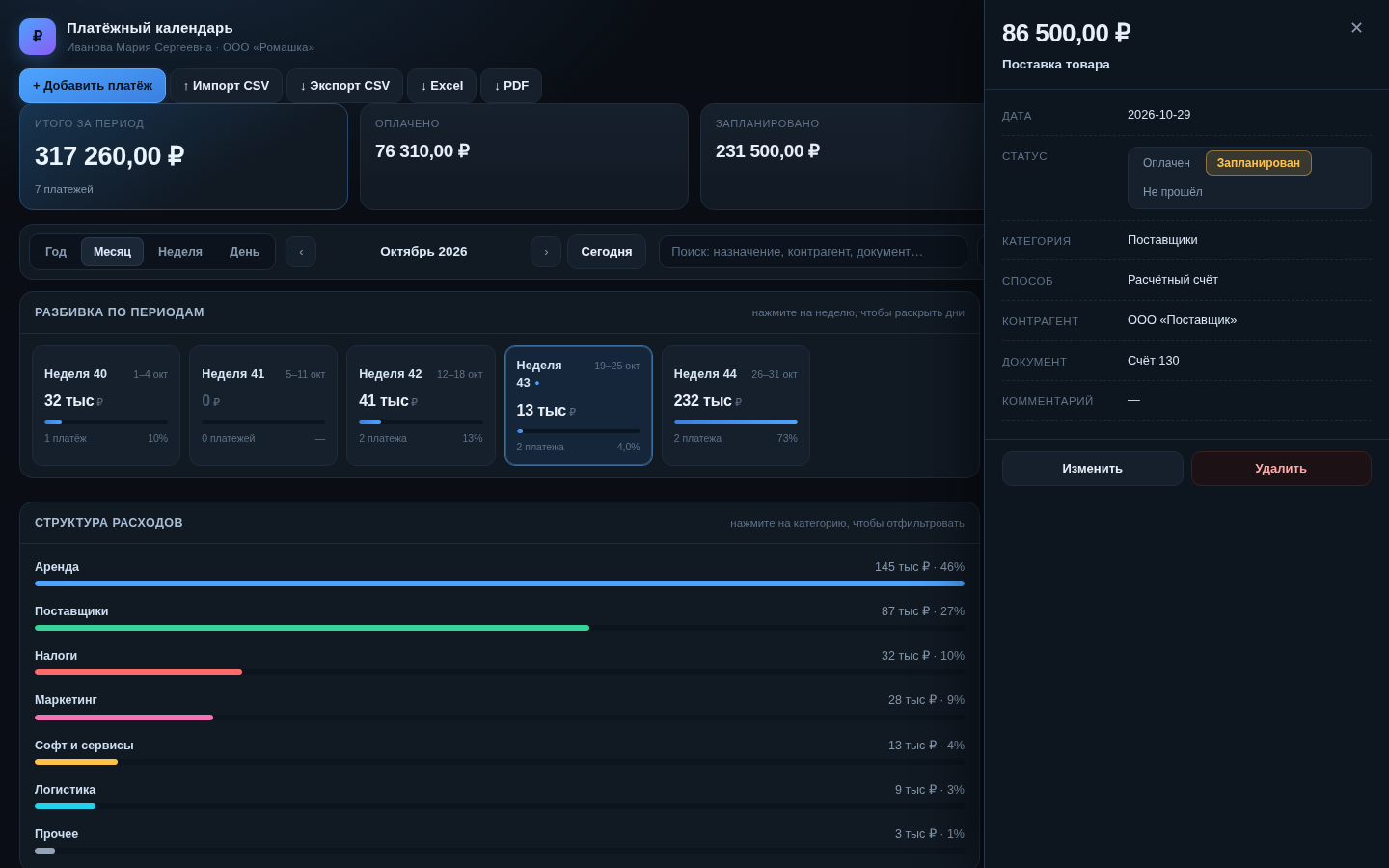Select the Оплачено summary card

[524, 157]
